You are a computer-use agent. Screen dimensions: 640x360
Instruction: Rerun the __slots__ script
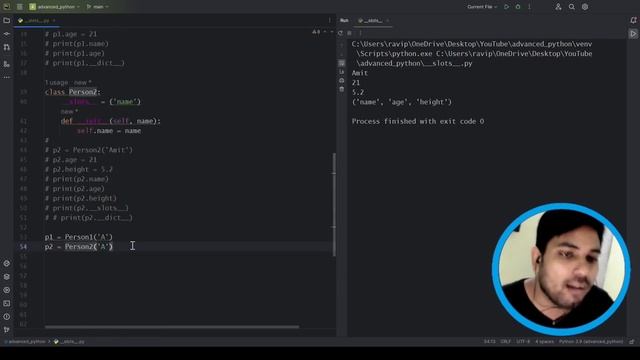click(x=340, y=33)
